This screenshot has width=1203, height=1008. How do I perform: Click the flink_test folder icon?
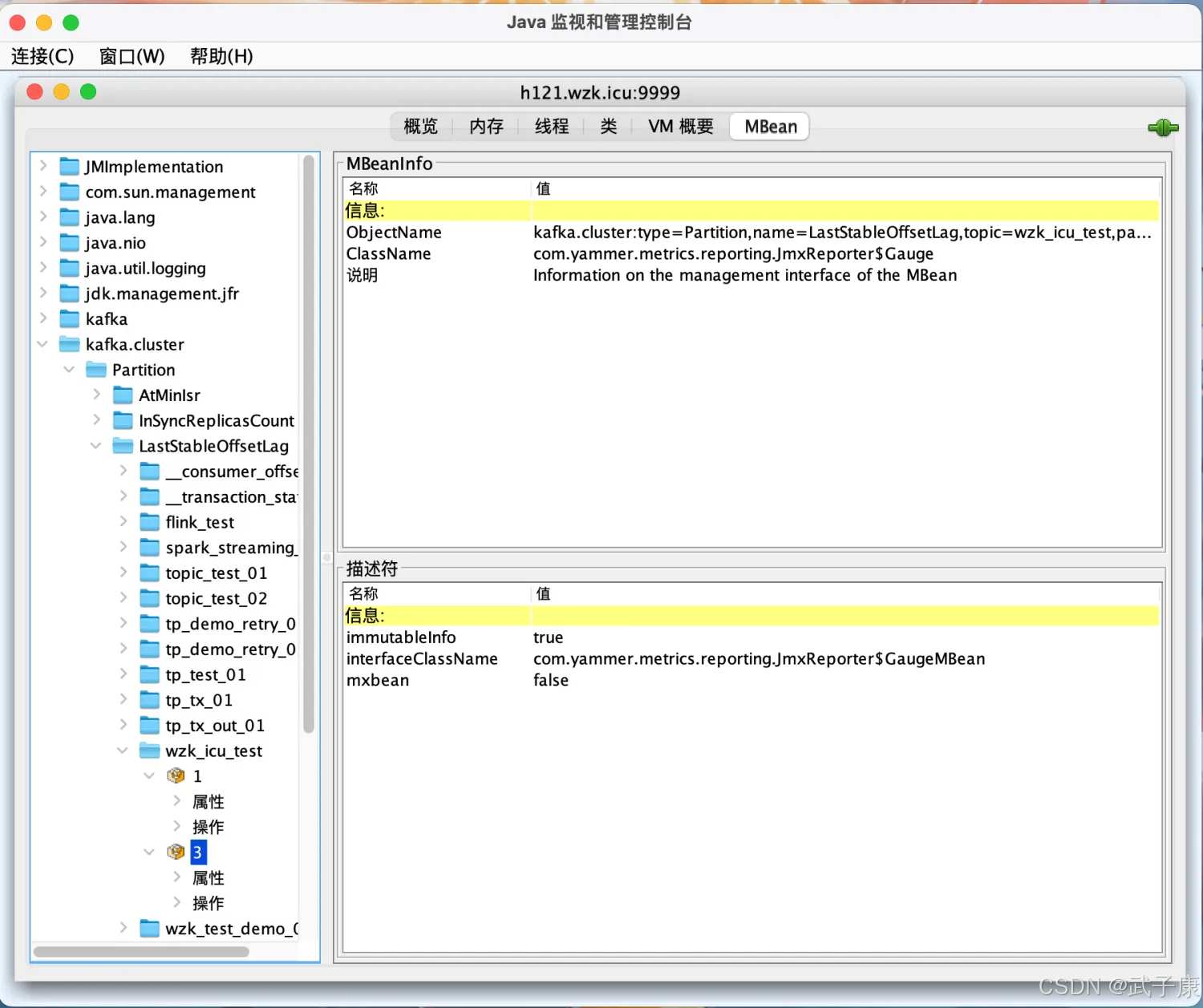pyautogui.click(x=150, y=523)
